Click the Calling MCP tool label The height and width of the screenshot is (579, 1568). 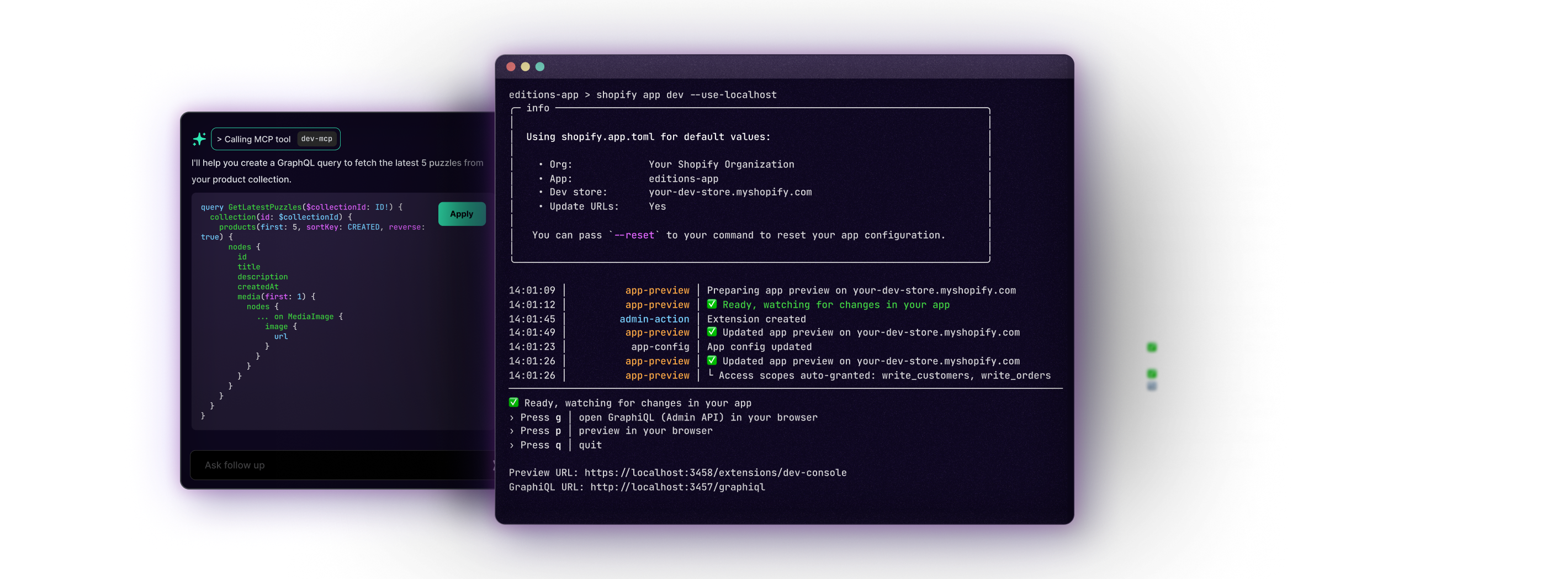click(254, 139)
